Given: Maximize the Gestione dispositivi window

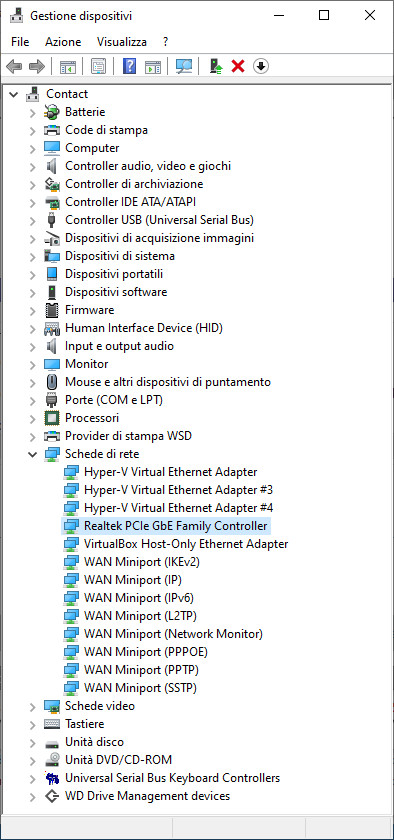Looking at the screenshot, I should coord(324,16).
